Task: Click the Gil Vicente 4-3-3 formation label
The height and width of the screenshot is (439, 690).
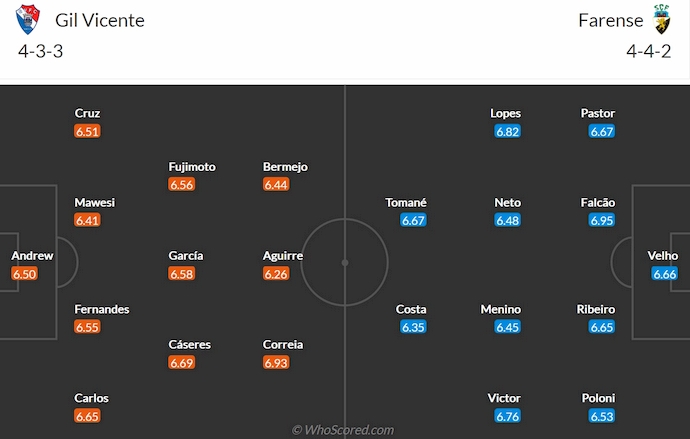Action: coord(41,52)
